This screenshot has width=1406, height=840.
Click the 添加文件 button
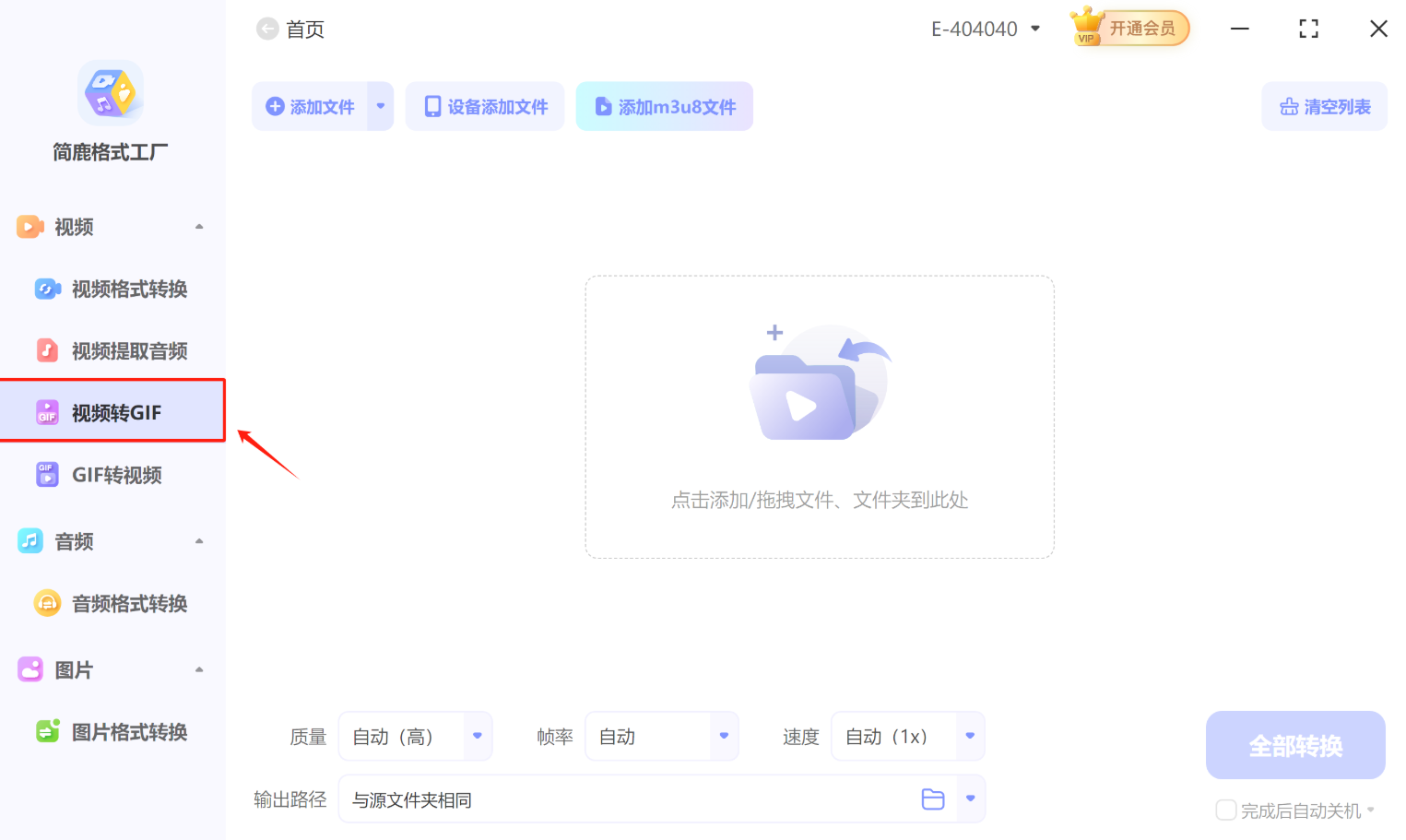(310, 106)
